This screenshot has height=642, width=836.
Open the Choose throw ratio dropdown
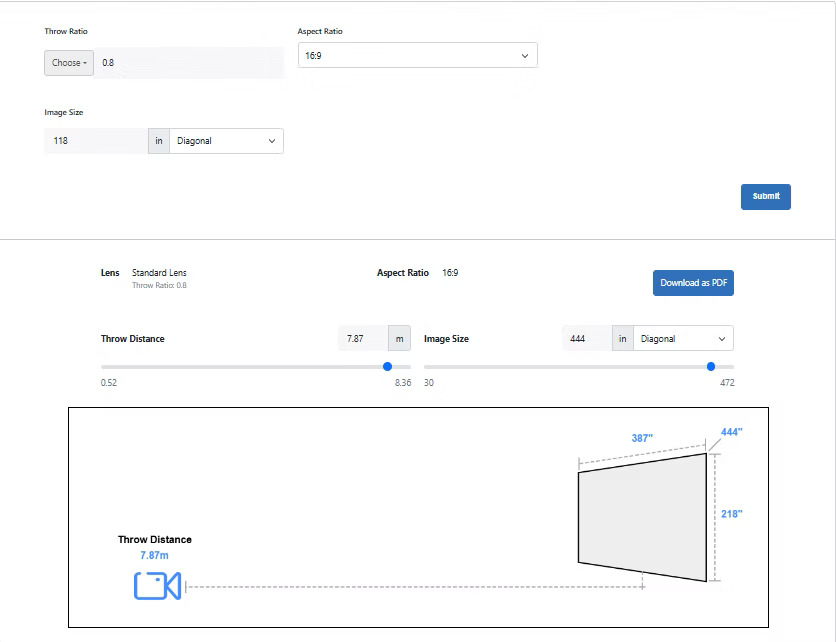(69, 63)
